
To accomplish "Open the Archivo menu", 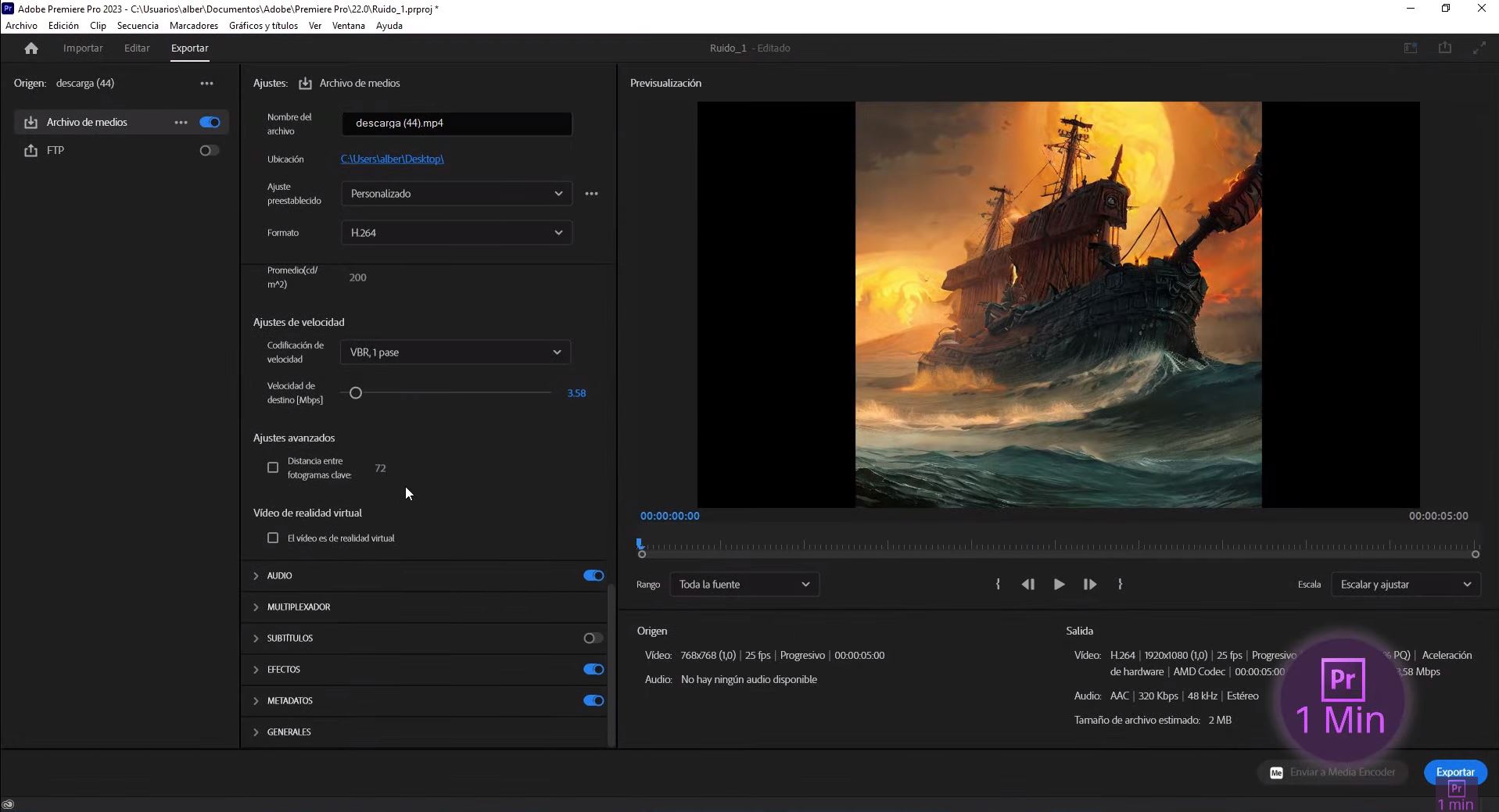I will pos(21,25).
